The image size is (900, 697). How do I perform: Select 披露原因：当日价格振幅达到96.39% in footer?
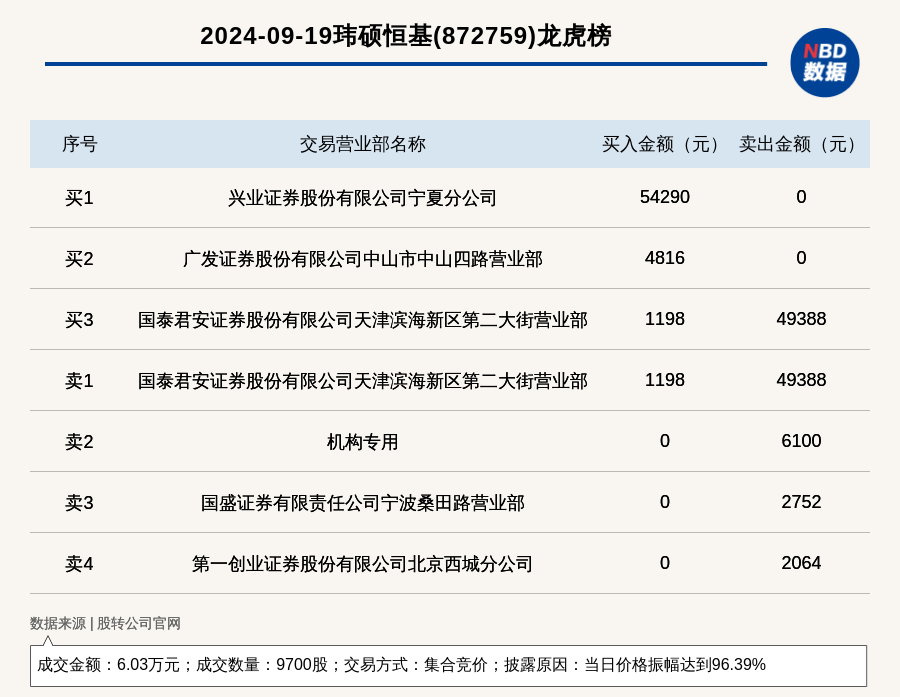635,665
